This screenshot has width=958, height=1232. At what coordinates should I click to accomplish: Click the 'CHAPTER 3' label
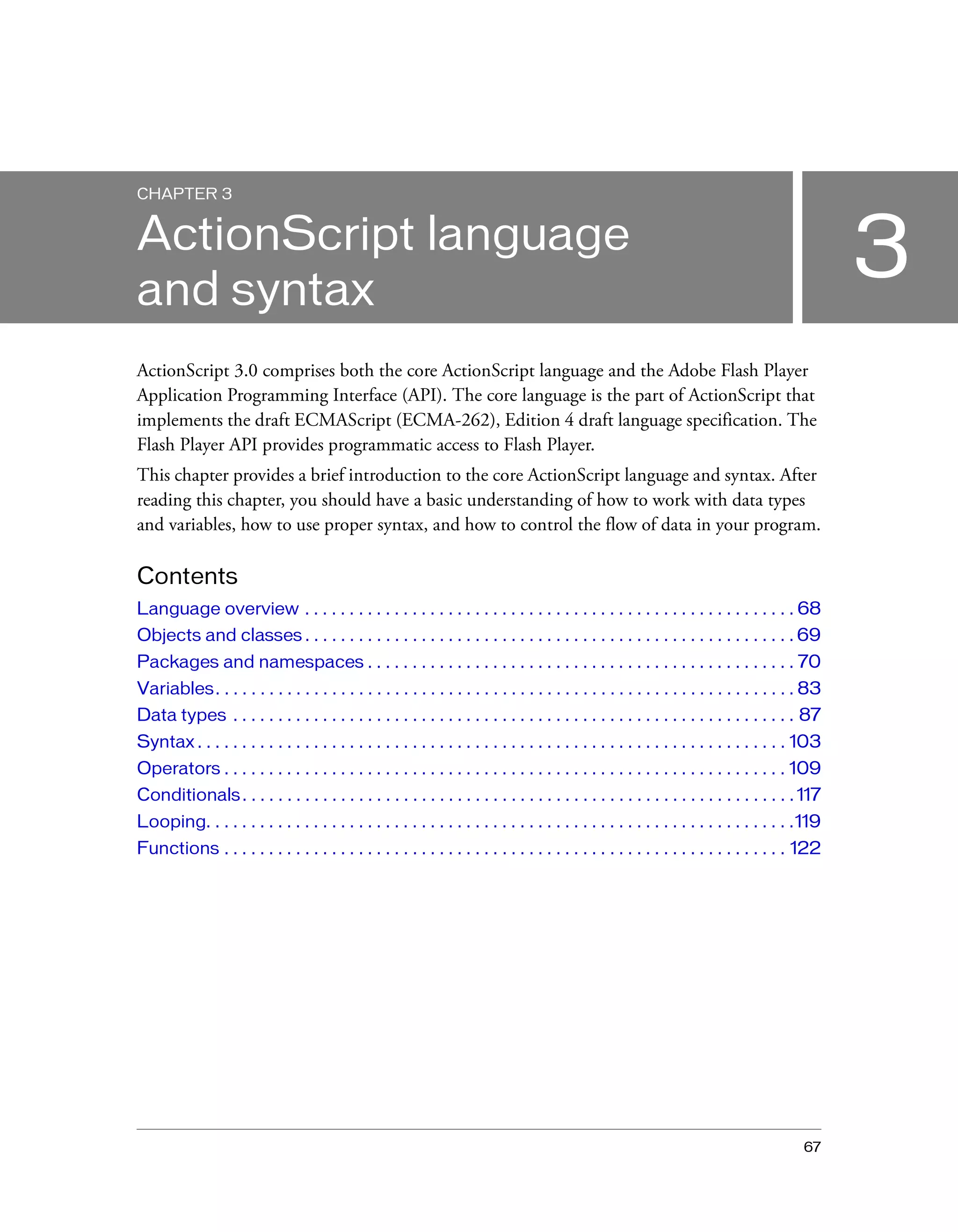[184, 194]
